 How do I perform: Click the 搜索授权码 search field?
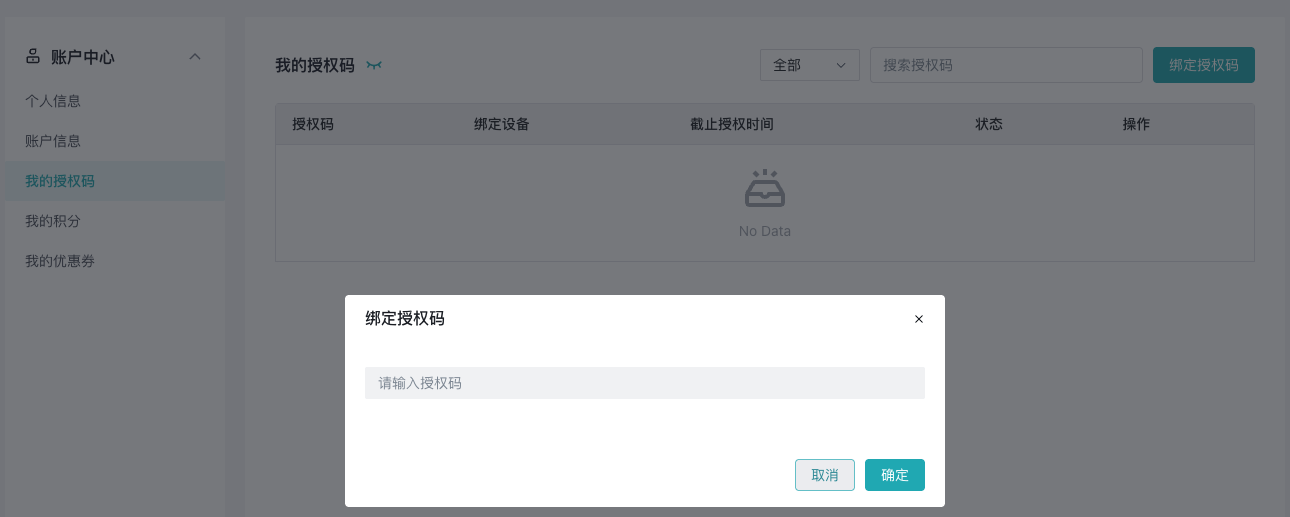click(x=1005, y=65)
